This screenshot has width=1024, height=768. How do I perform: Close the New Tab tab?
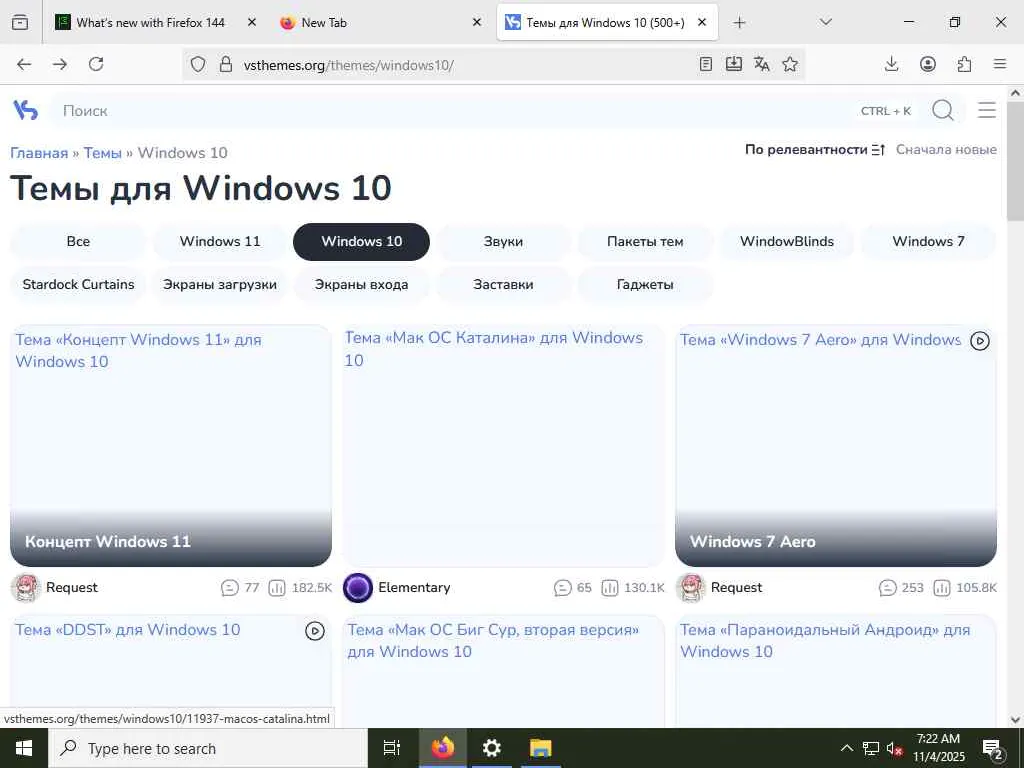coord(477,23)
